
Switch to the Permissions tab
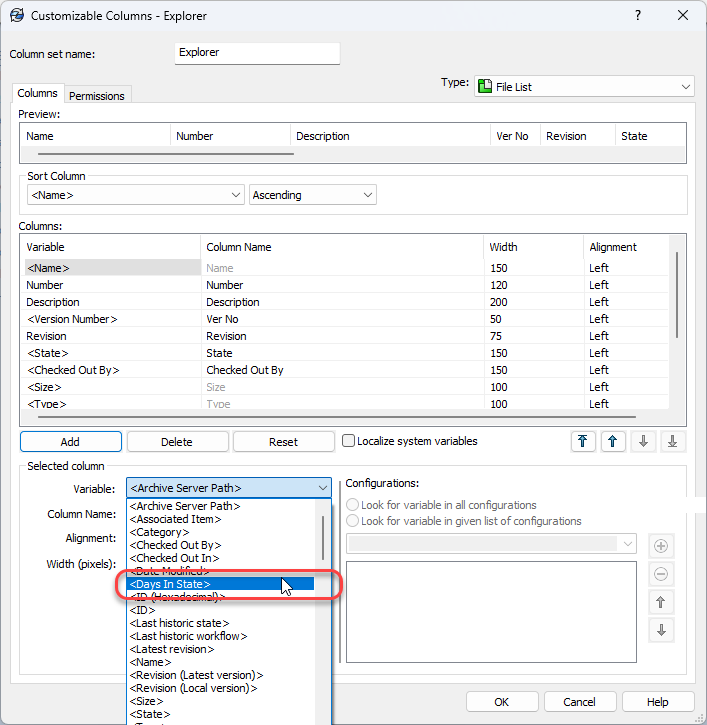(97, 96)
